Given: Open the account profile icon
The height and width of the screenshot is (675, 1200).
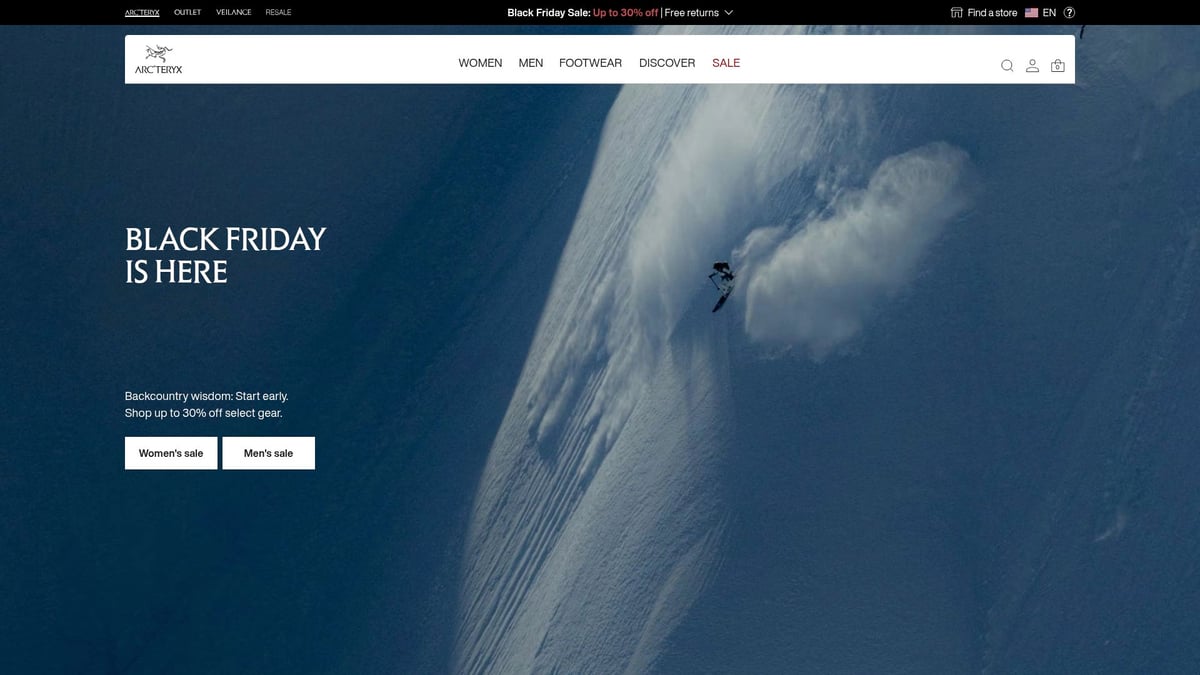Looking at the screenshot, I should point(1032,66).
